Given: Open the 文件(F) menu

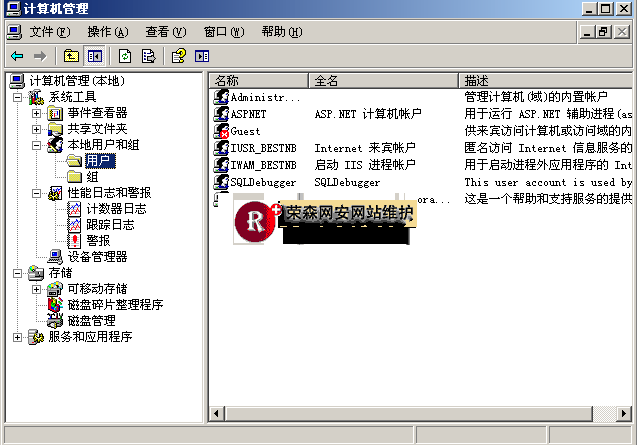Looking at the screenshot, I should (47, 32).
